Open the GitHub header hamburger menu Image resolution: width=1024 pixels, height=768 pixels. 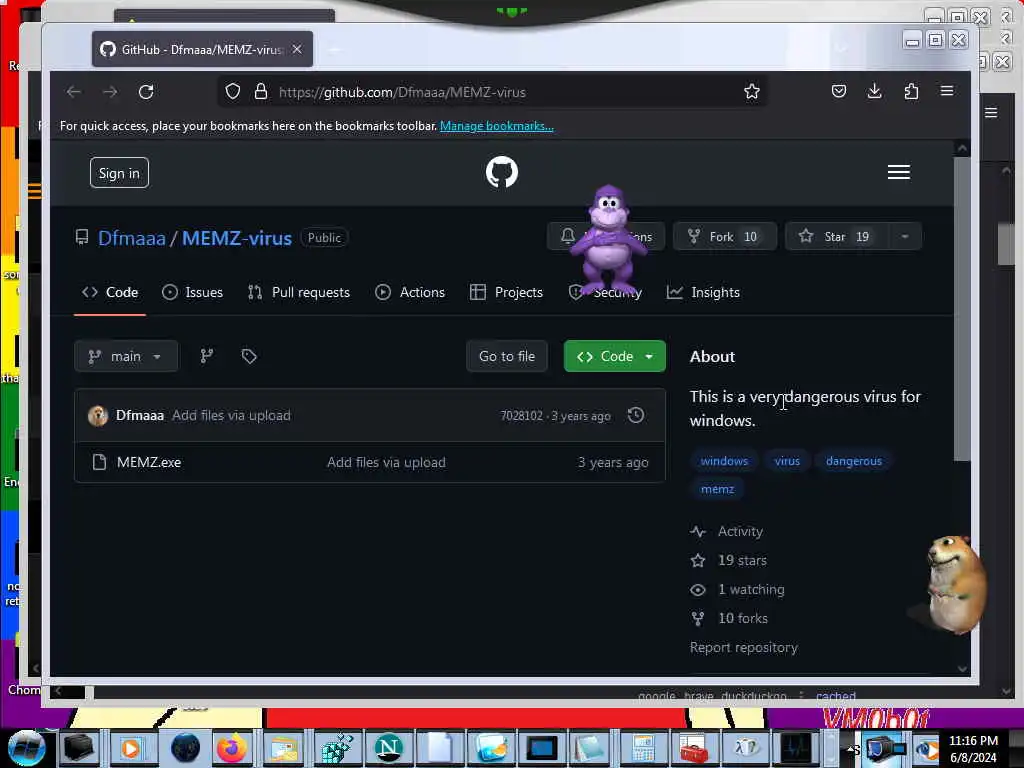(899, 172)
